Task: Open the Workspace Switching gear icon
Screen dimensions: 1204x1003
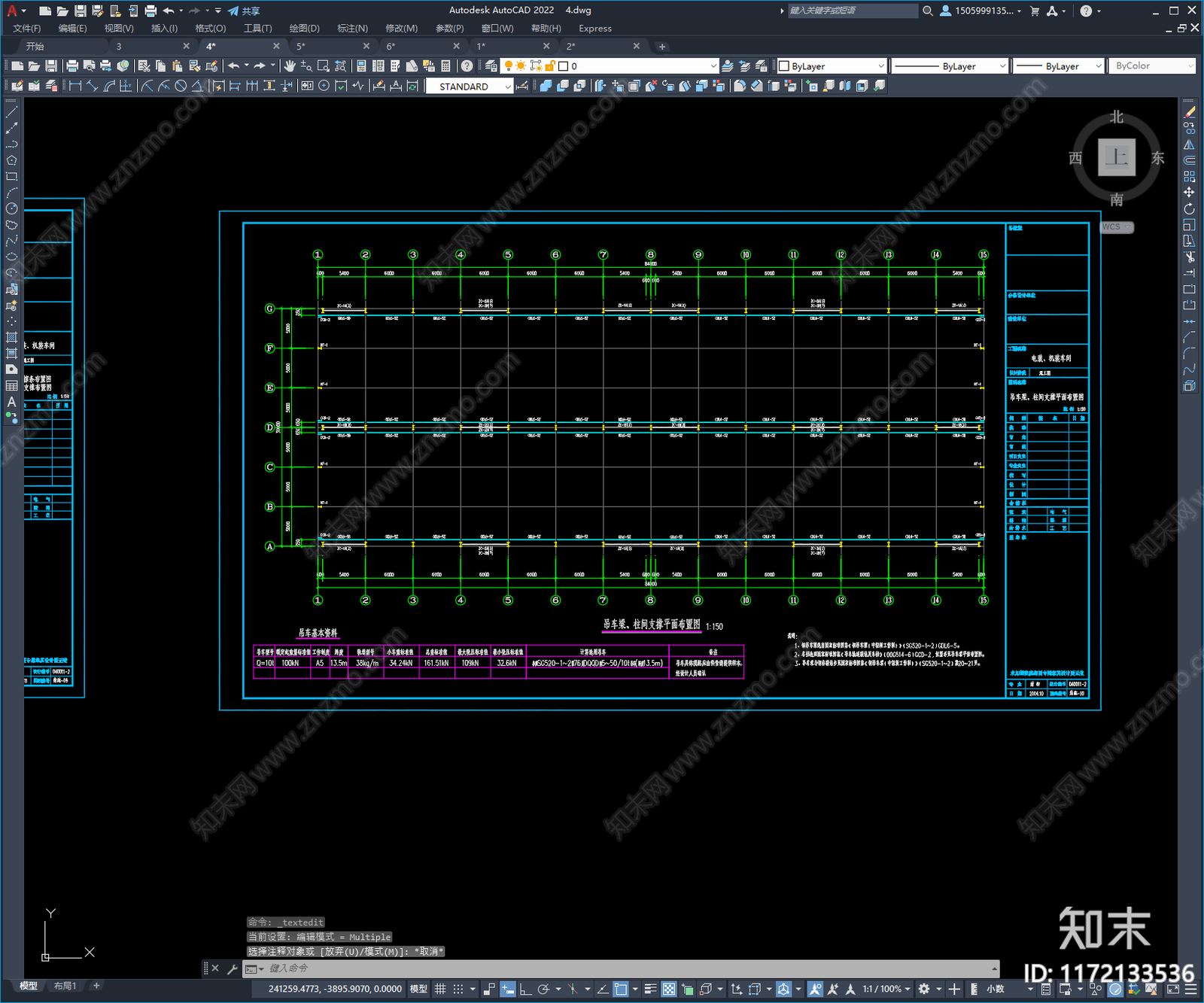Action: tap(924, 989)
